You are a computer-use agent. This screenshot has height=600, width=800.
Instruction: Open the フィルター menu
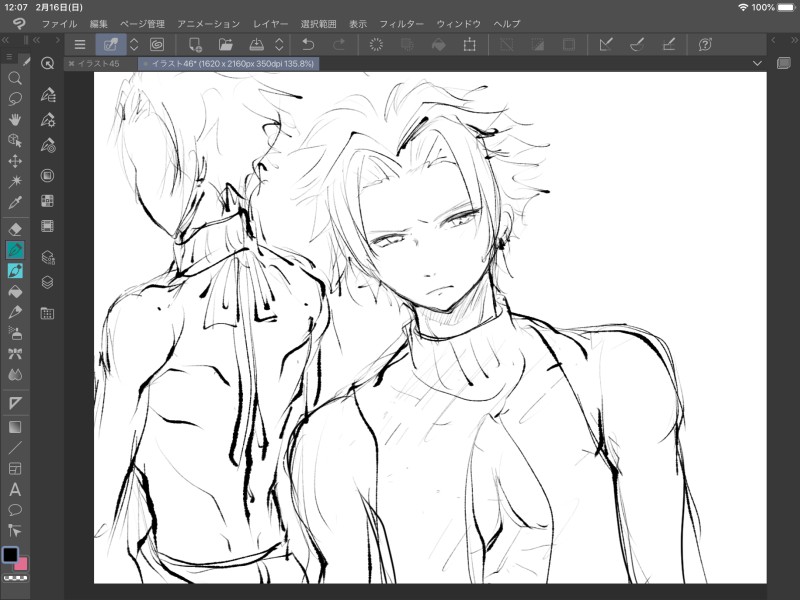[x=402, y=23]
